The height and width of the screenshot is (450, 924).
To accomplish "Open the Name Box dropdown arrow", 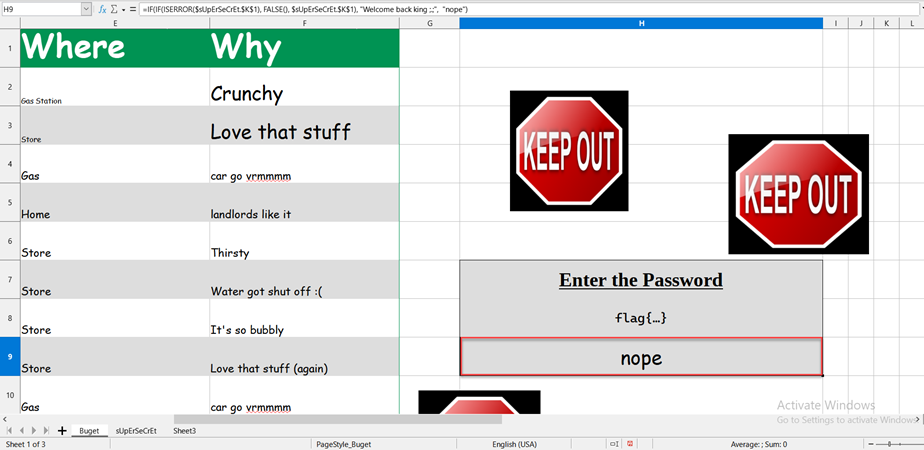I will tap(86, 9).
